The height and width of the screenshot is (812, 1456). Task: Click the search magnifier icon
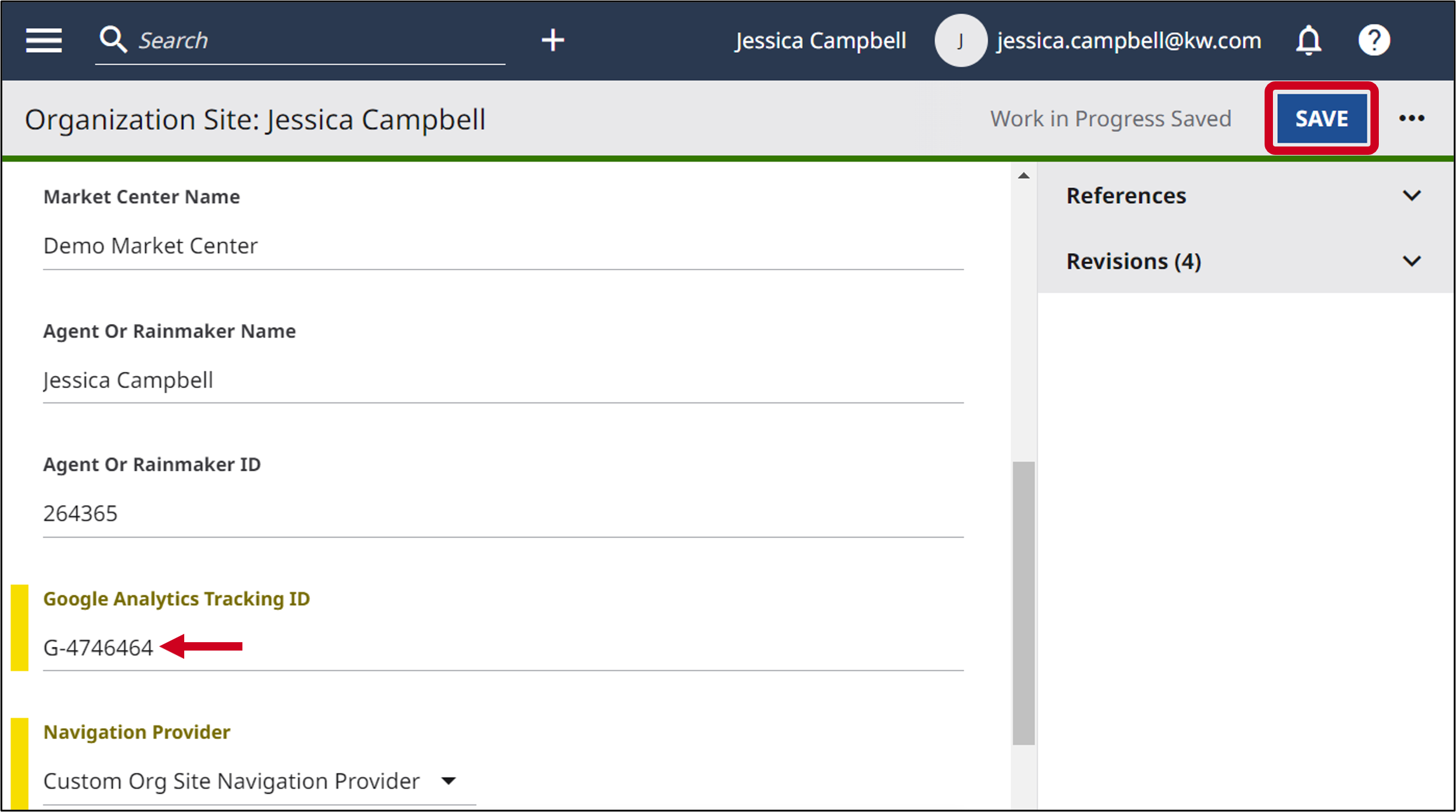[x=113, y=40]
